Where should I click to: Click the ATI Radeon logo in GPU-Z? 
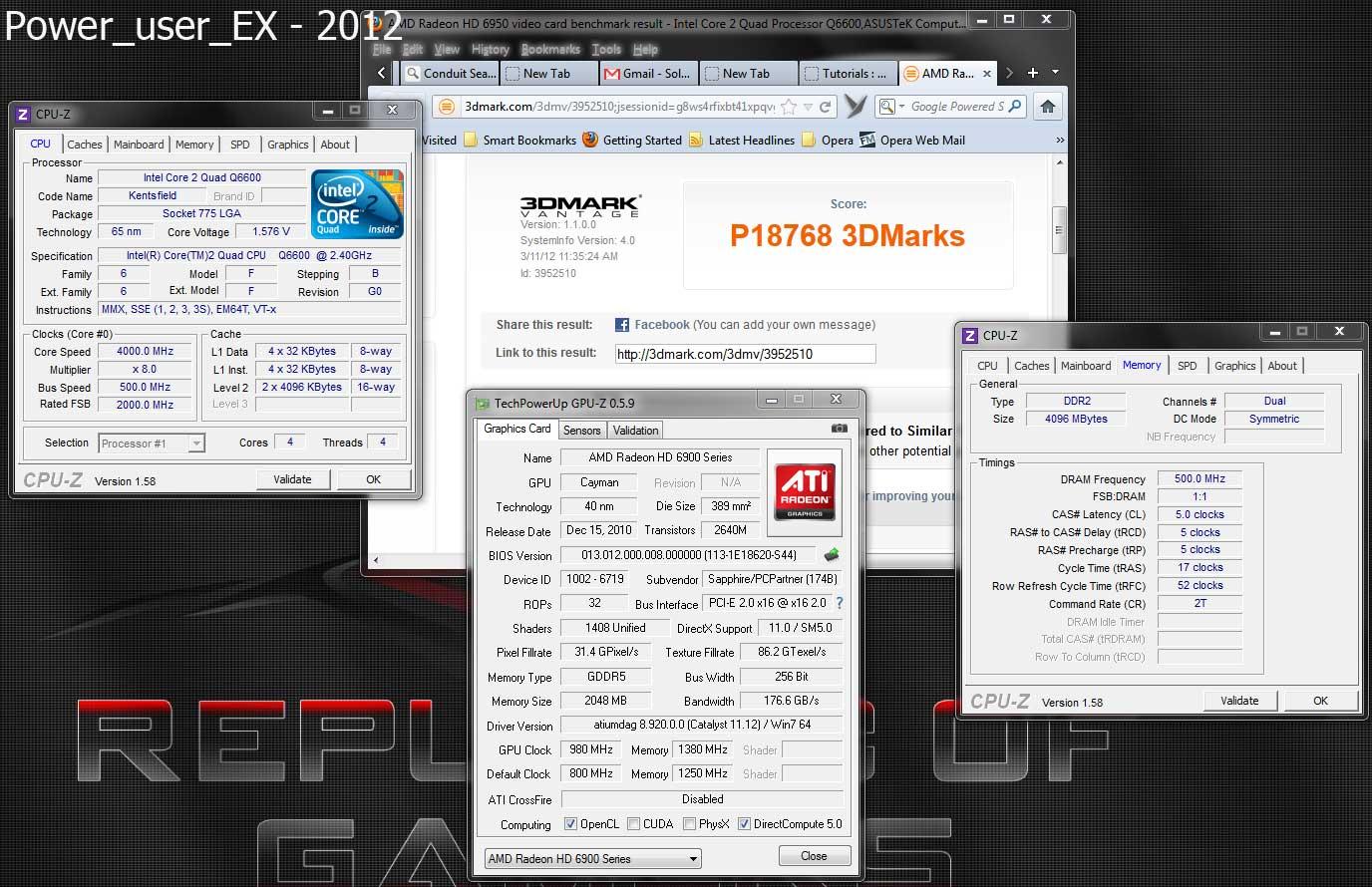click(805, 491)
